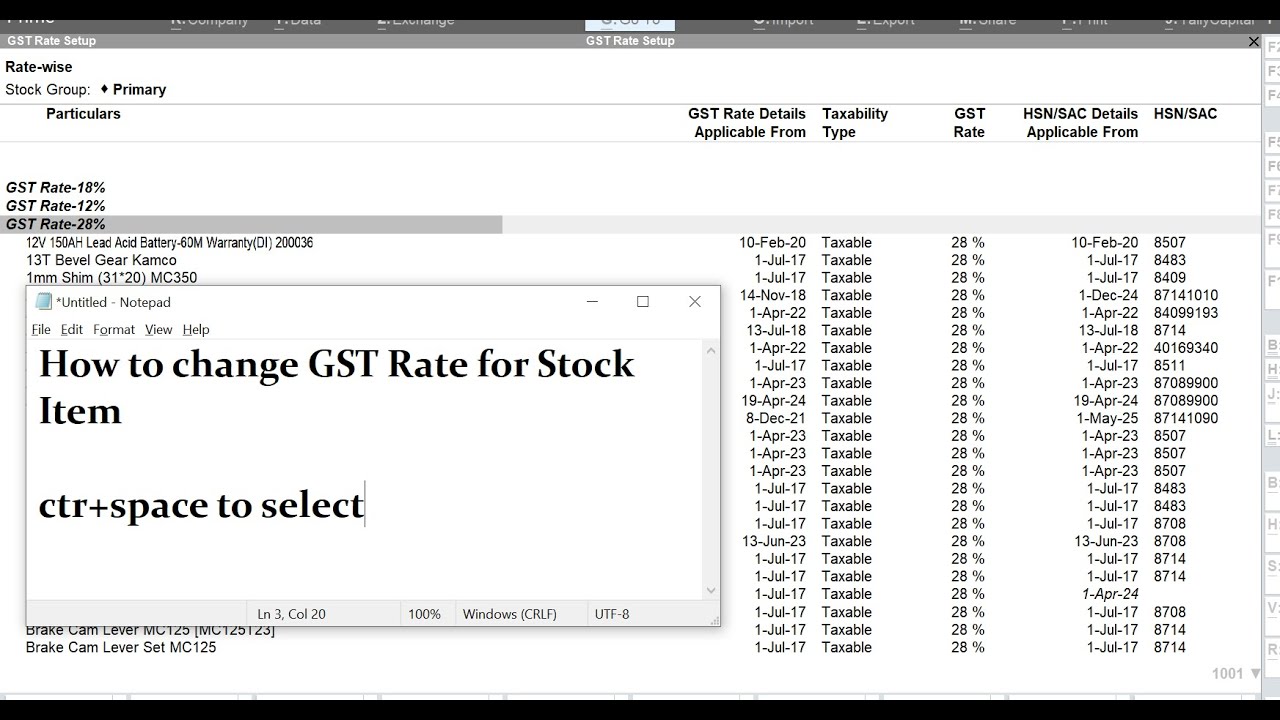Image resolution: width=1280 pixels, height=720 pixels.
Task: Expand the GST Rate-18% group
Action: pos(55,188)
